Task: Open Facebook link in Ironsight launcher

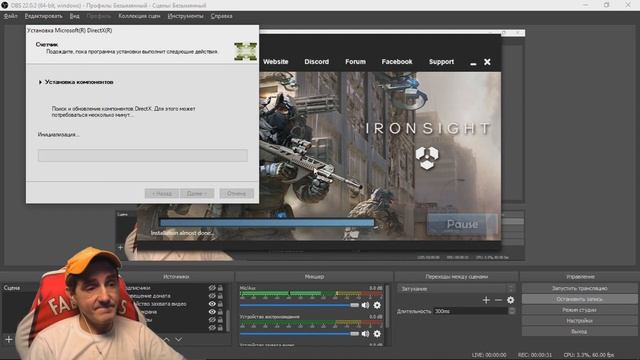Action: [x=397, y=62]
